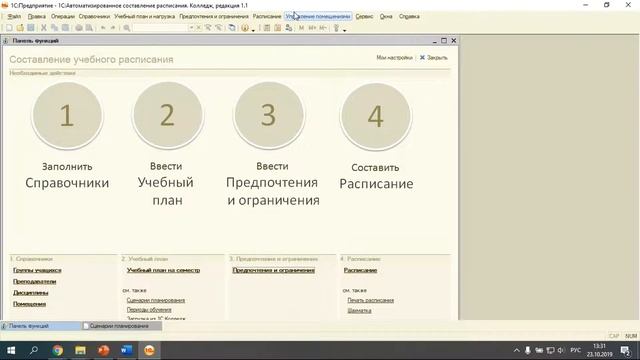
Task: Open the Файл menu
Action: [14, 16]
